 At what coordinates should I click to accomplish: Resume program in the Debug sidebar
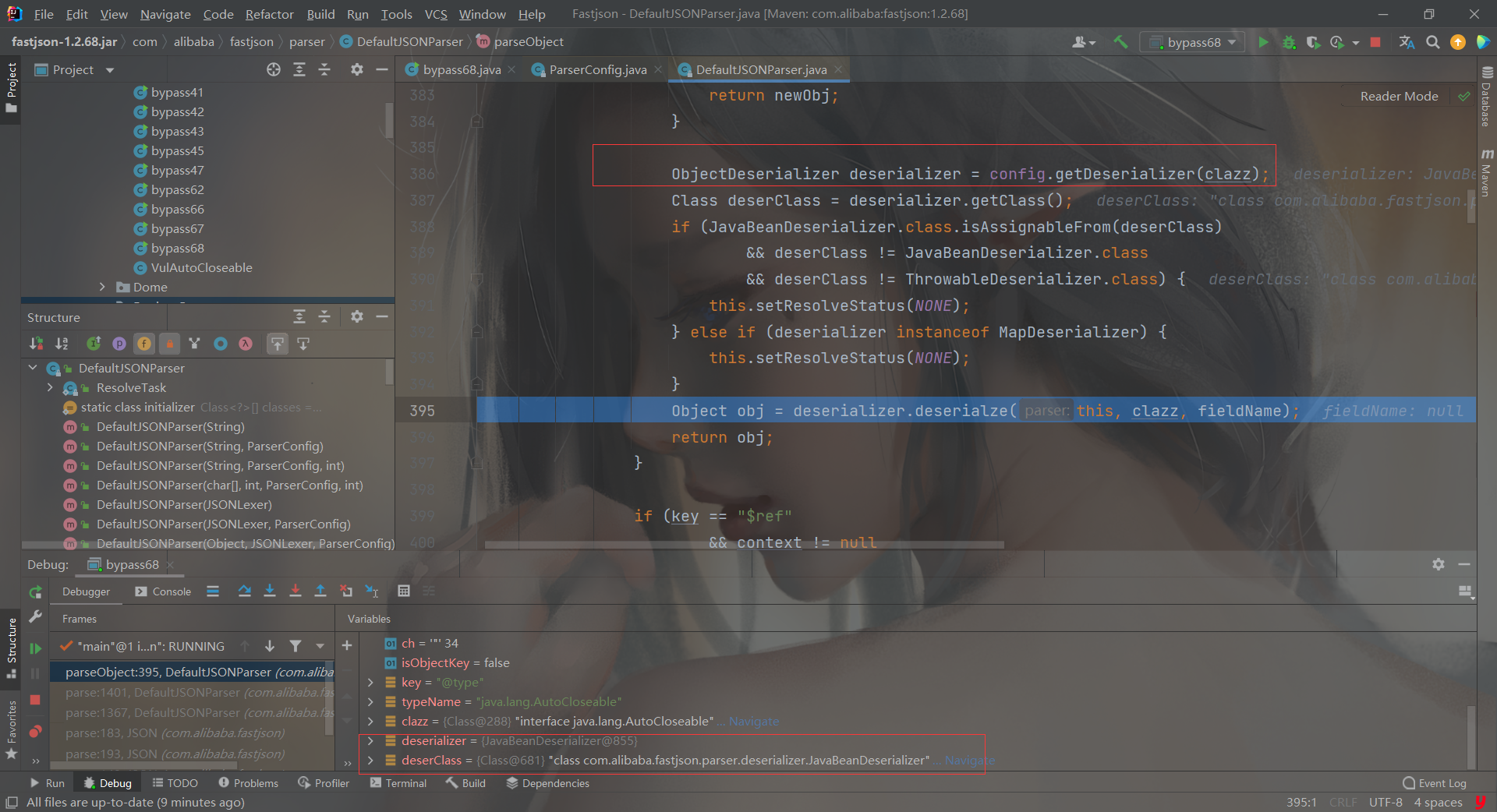point(35,648)
